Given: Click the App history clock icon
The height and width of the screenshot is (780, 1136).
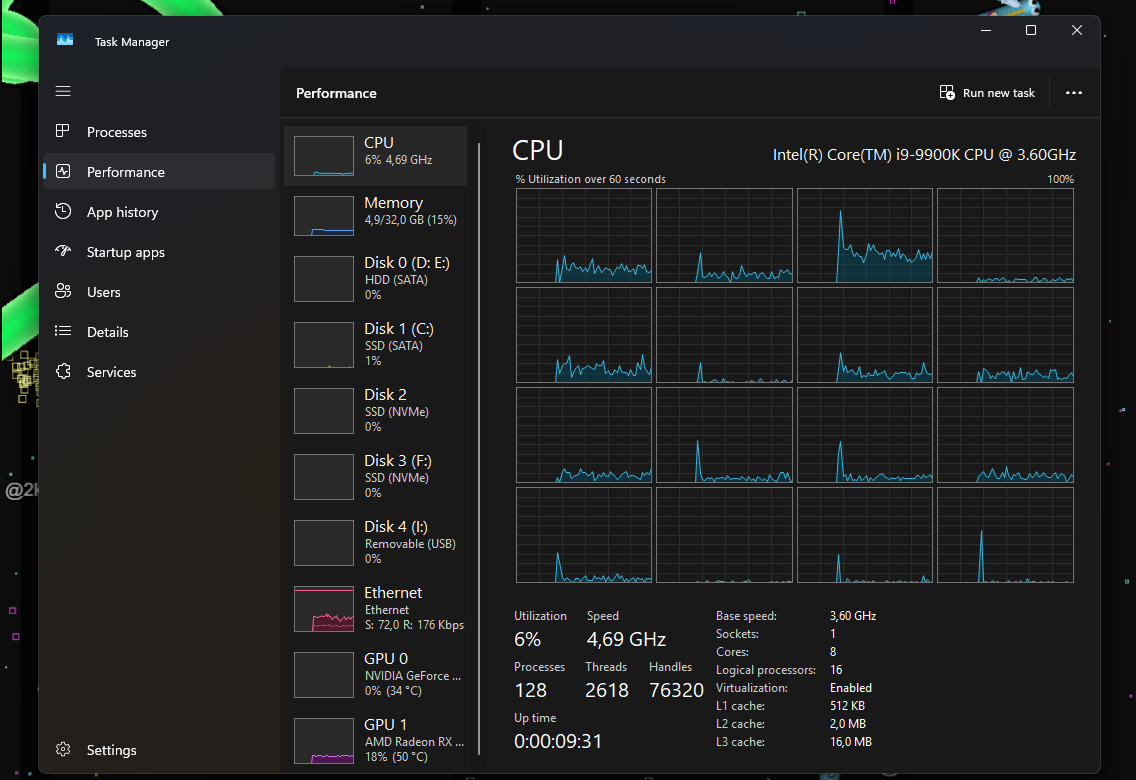Looking at the screenshot, I should pyautogui.click(x=63, y=211).
